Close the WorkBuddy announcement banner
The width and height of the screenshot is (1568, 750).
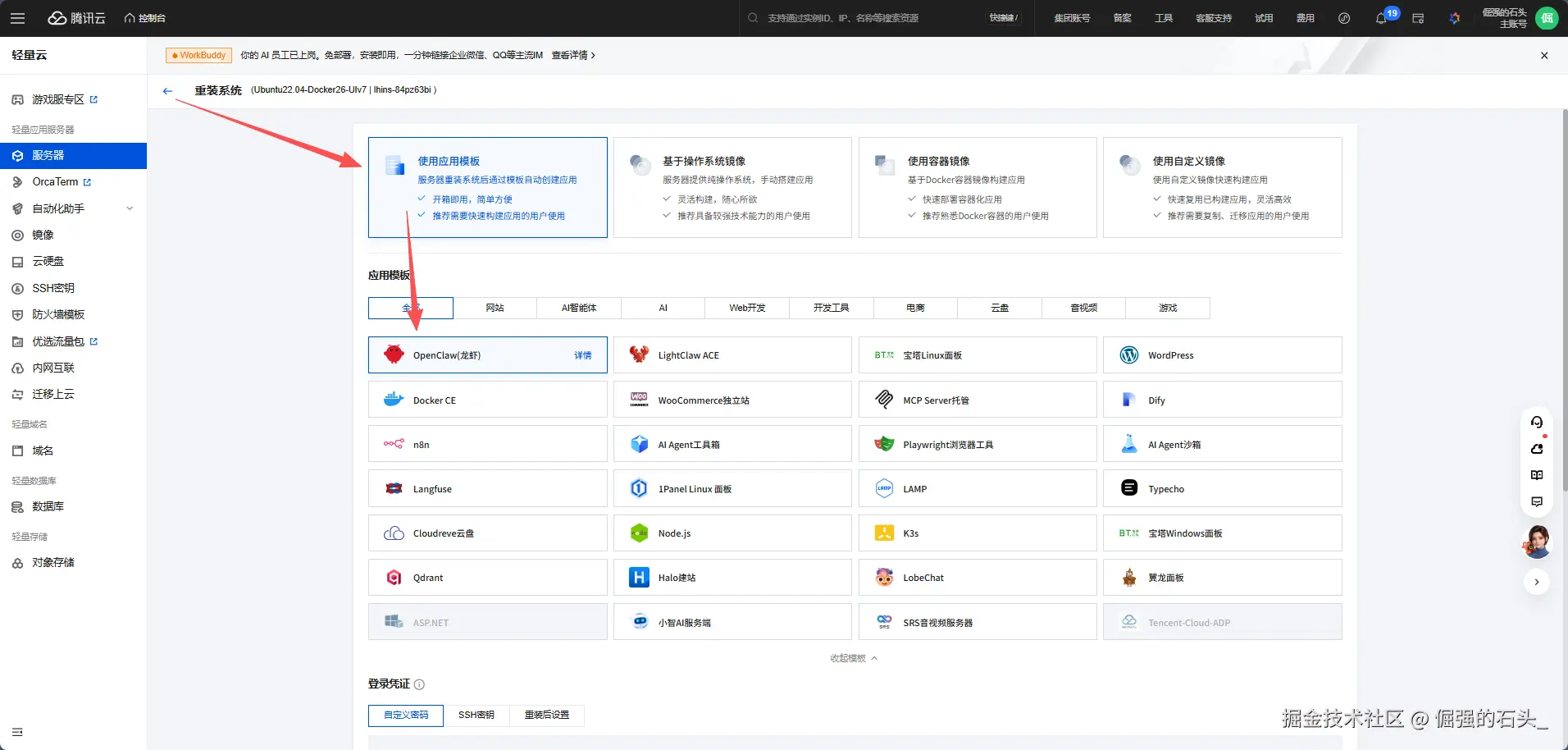point(1544,56)
